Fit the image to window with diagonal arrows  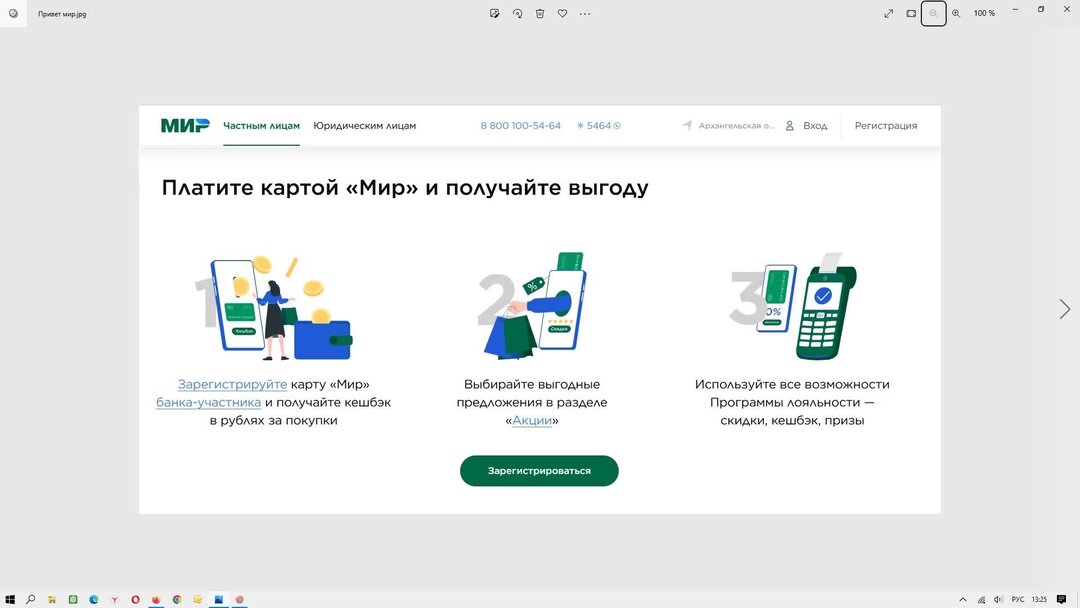888,13
